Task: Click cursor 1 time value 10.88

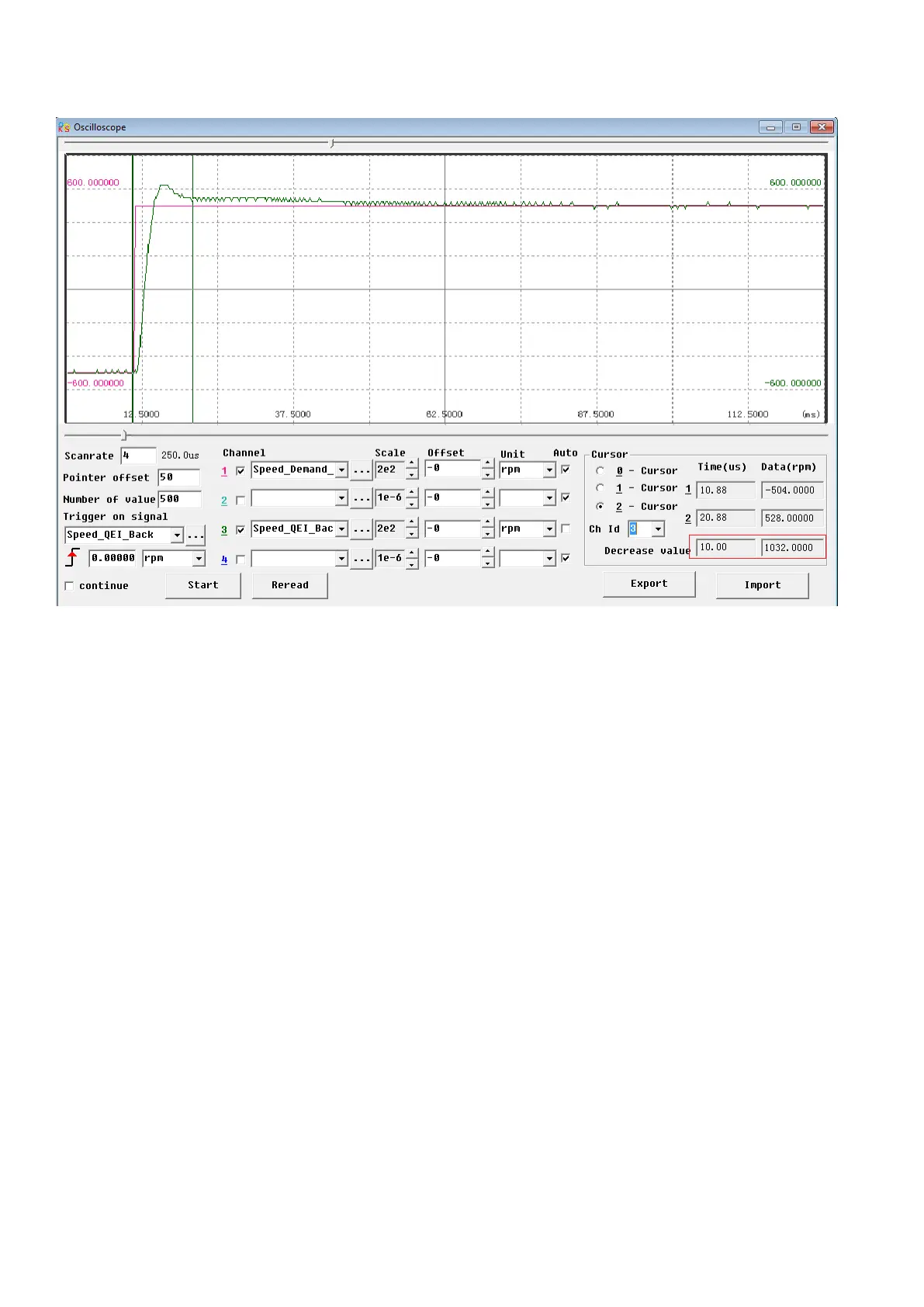Action: [x=725, y=491]
